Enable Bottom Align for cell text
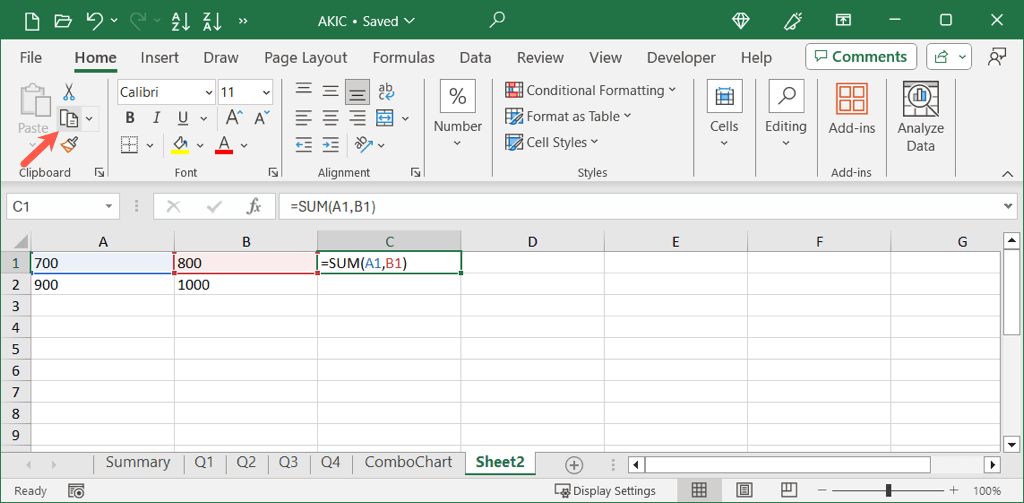This screenshot has height=503, width=1024. 357,91
